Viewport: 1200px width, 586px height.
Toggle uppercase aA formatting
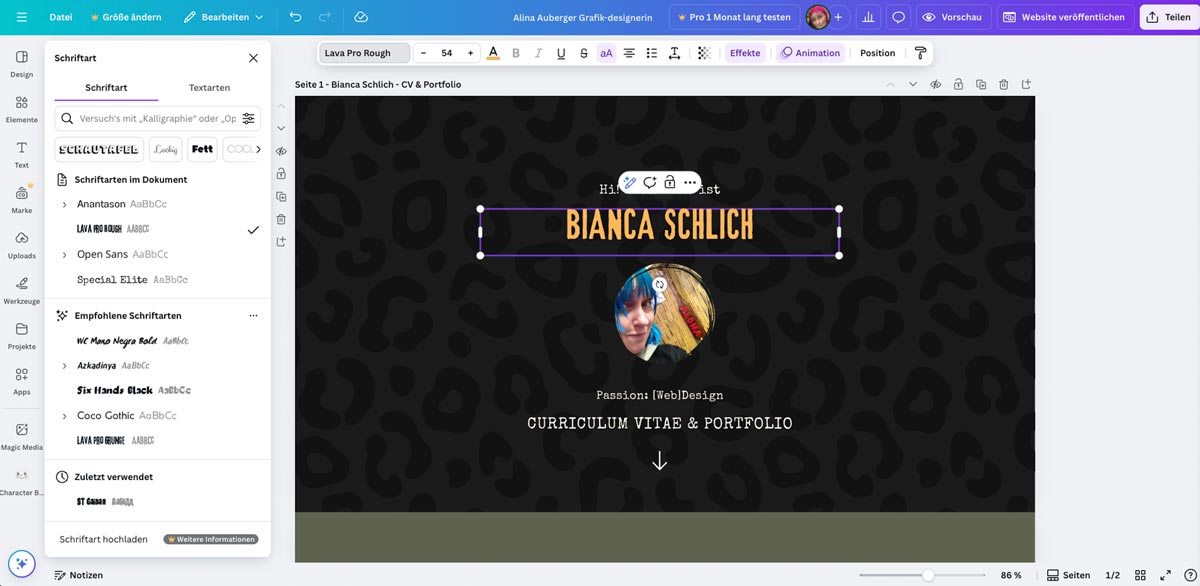click(606, 53)
